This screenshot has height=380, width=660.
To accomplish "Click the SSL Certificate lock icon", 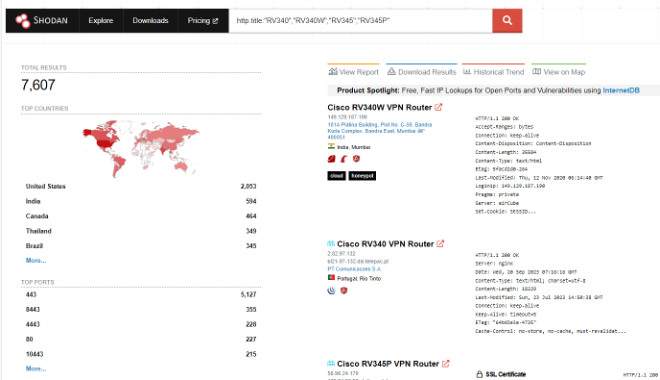I will [479, 374].
